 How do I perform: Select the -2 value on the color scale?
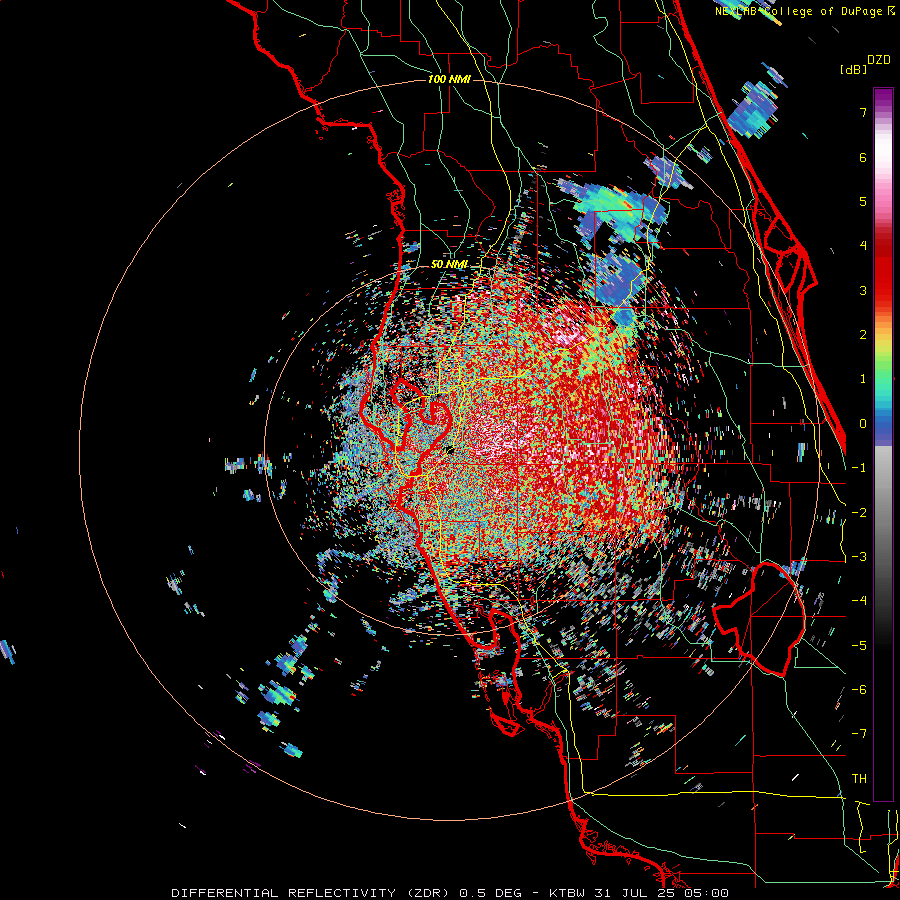point(859,513)
